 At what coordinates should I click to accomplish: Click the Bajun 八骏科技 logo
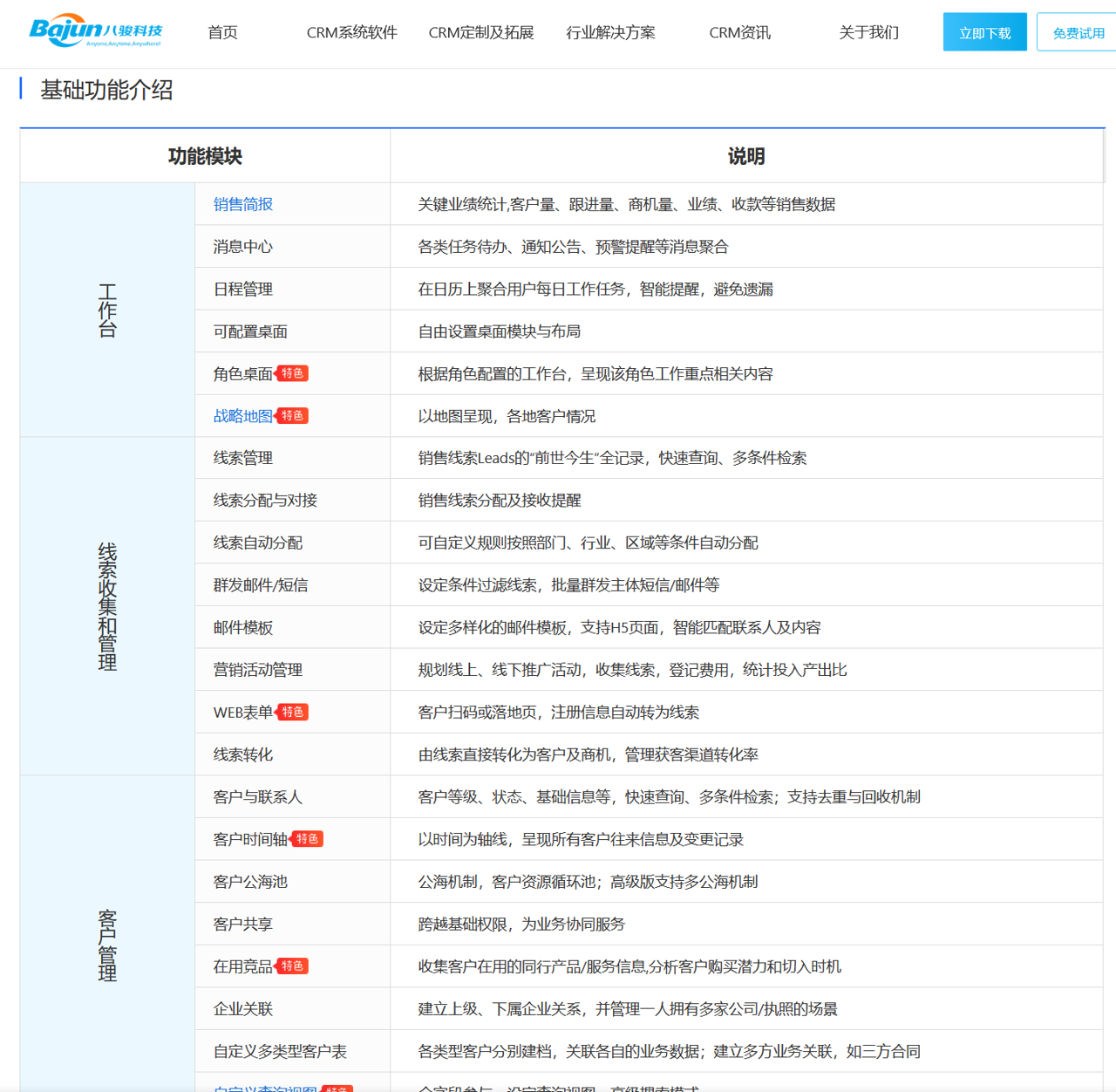point(96,31)
